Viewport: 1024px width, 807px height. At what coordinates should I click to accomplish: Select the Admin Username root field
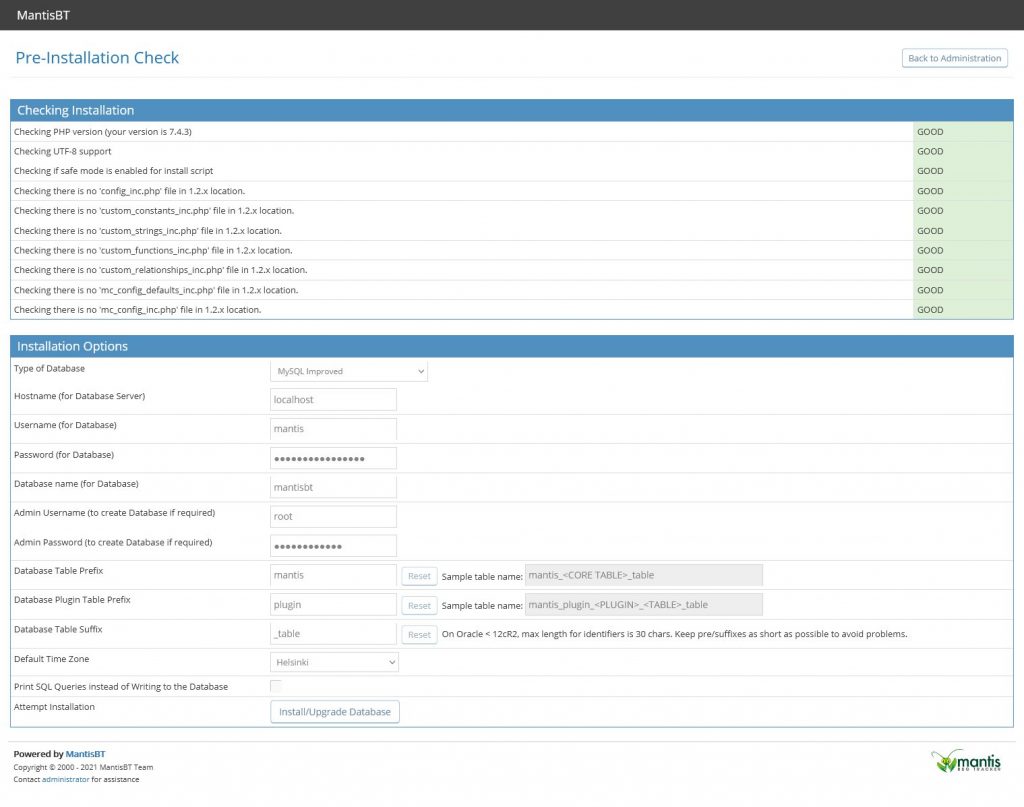[x=332, y=516]
